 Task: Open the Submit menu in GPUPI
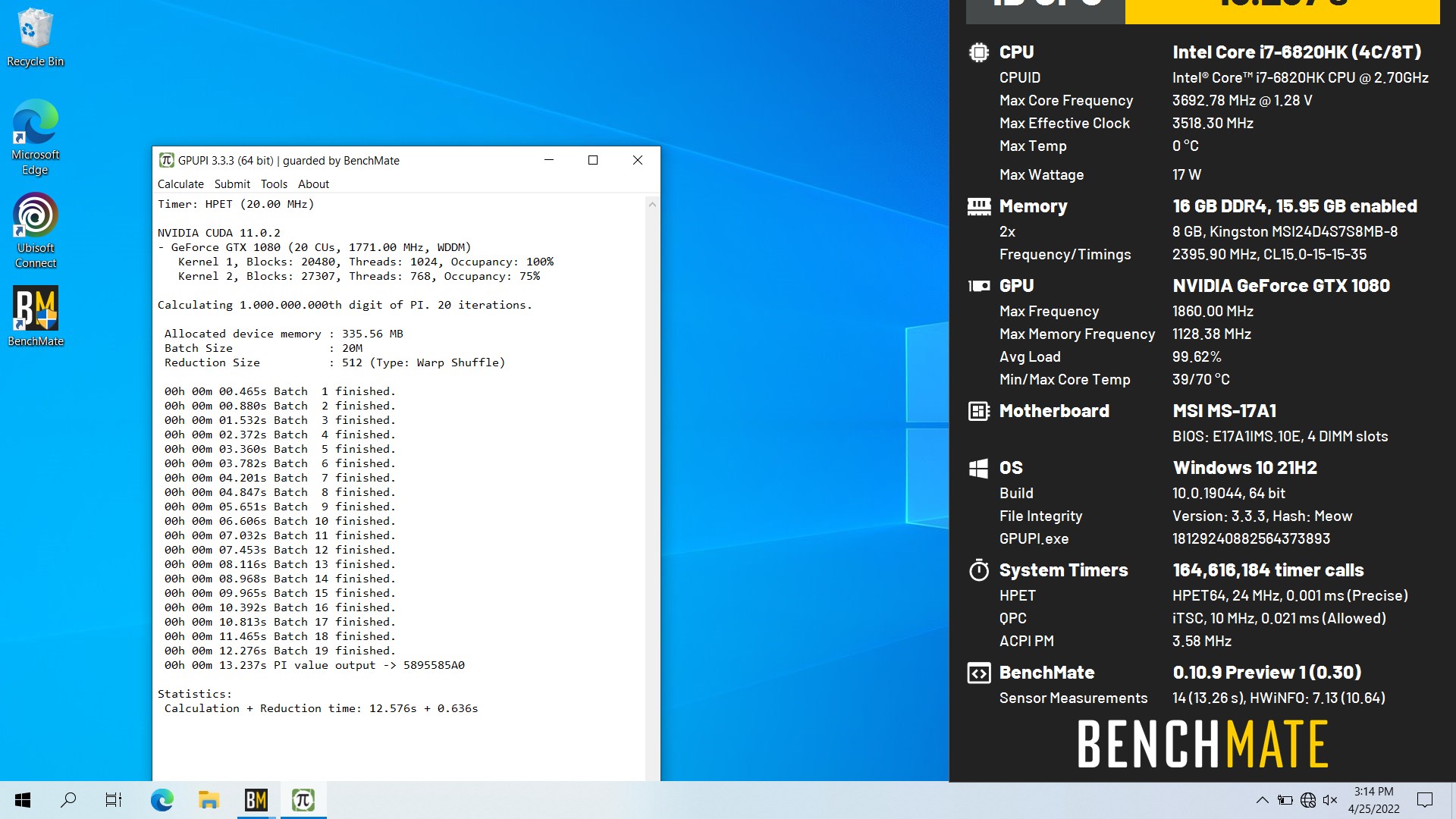coord(232,184)
